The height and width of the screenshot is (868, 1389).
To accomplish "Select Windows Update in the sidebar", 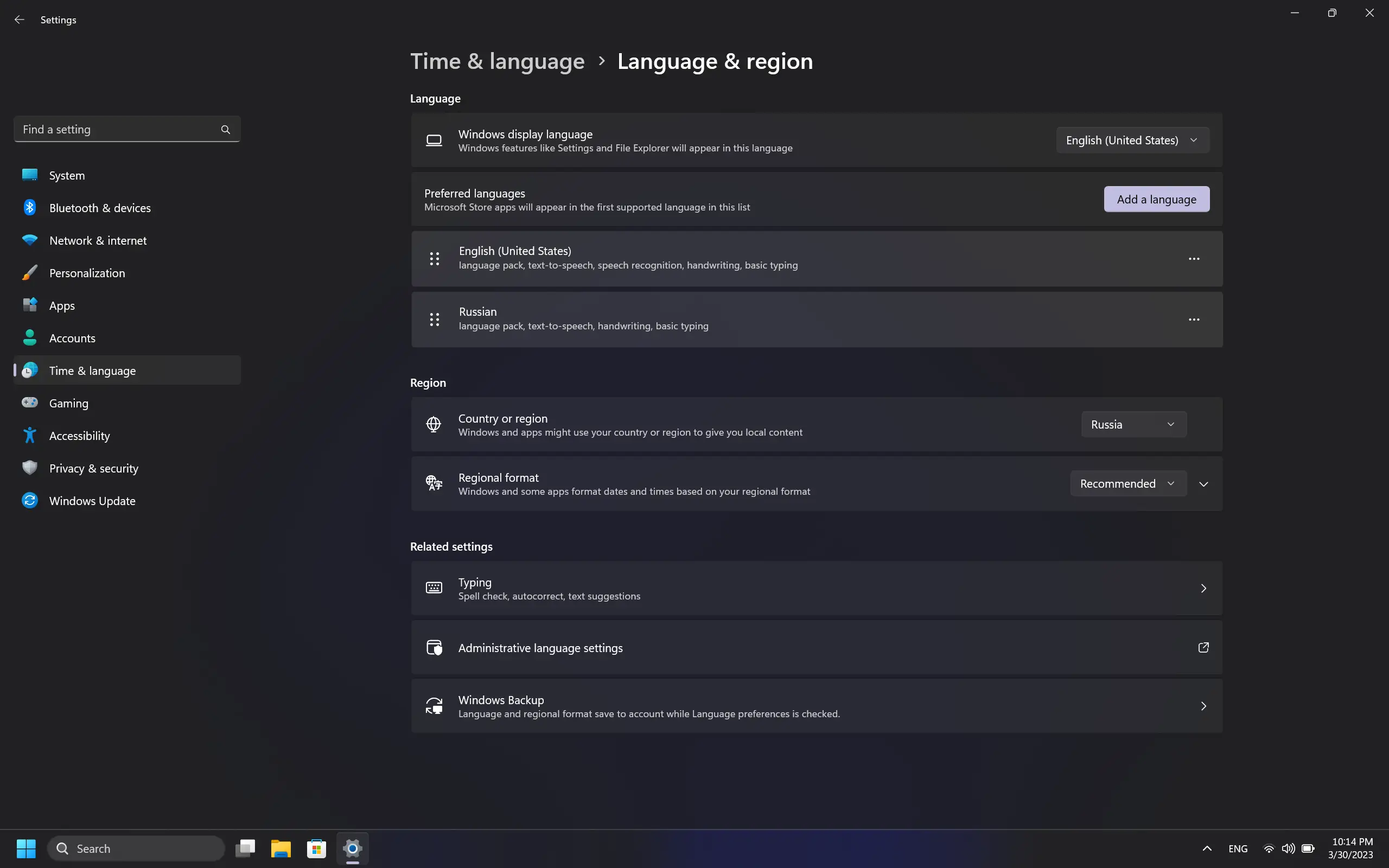I will [x=92, y=501].
